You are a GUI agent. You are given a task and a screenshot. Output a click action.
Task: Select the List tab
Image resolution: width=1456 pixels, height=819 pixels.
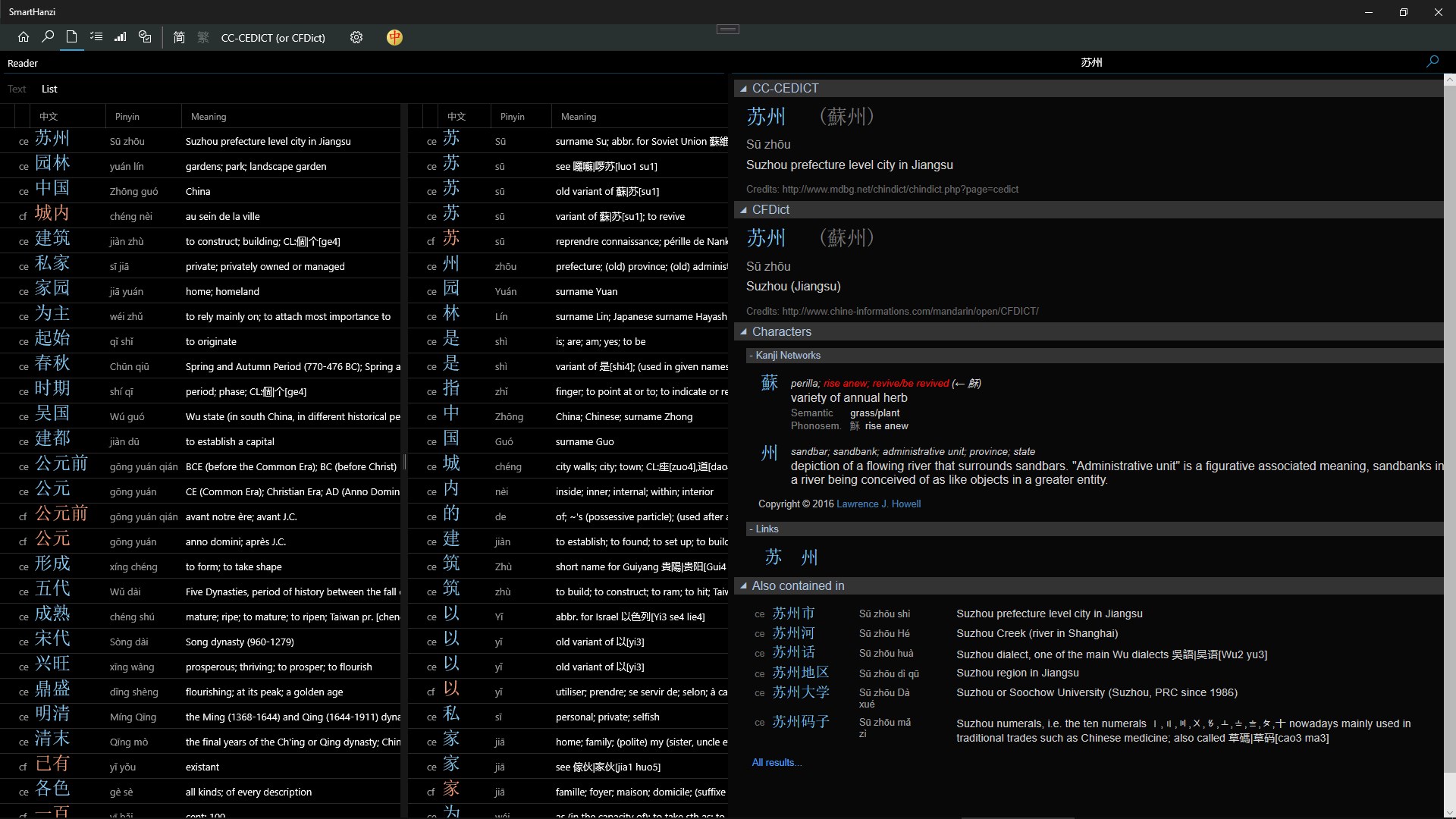(x=49, y=89)
